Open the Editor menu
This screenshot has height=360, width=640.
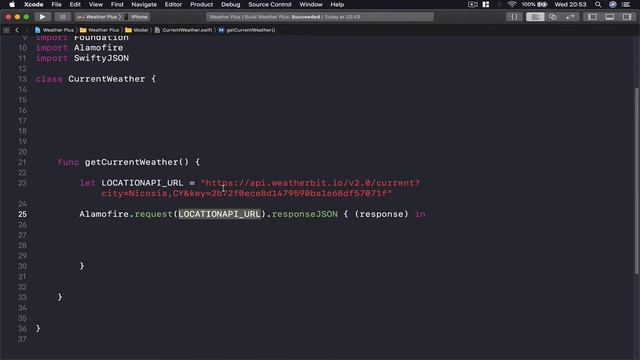click(x=173, y=4)
